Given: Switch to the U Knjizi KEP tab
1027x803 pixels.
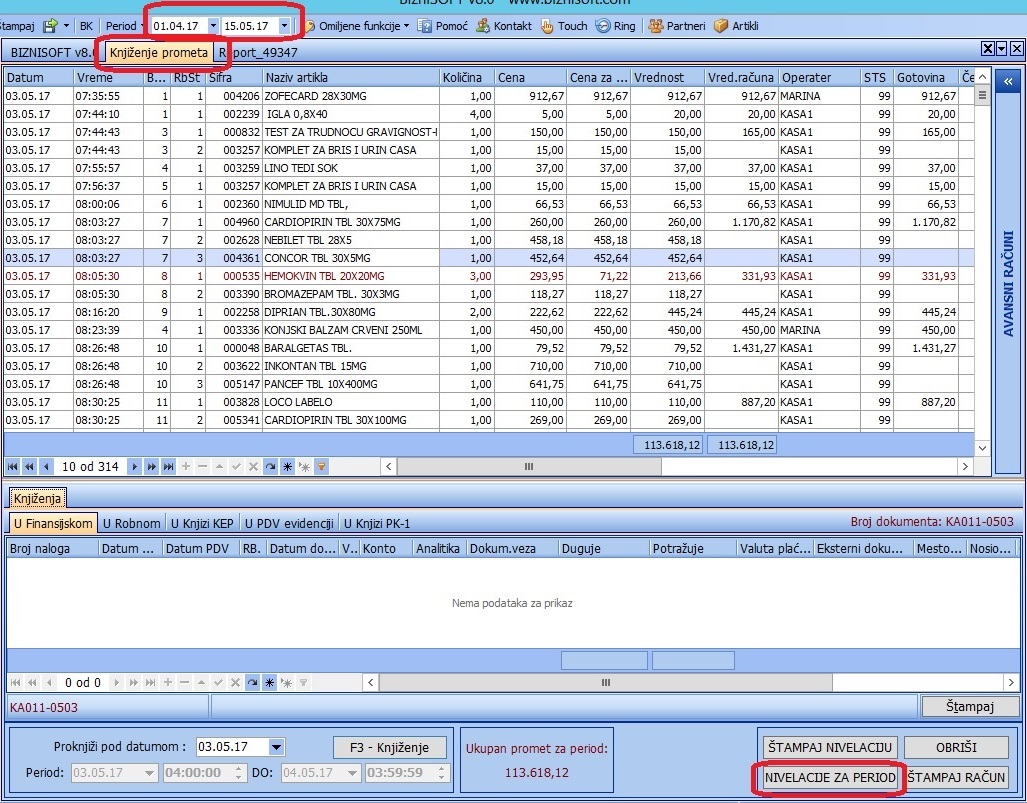Looking at the screenshot, I should coord(202,523).
